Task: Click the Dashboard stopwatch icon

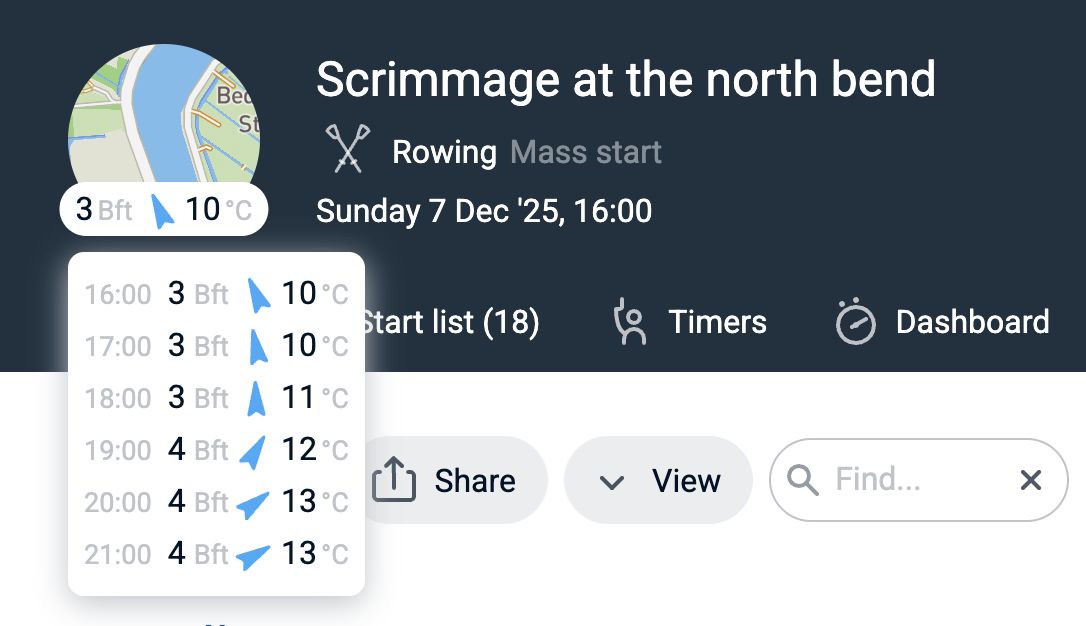Action: [x=855, y=322]
